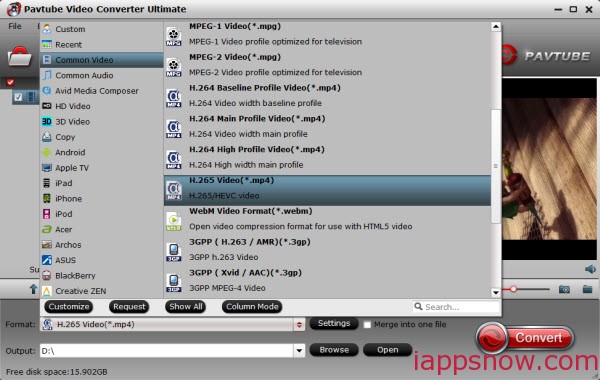The image size is (600, 380).
Task: Select the Android category icon
Action: click(x=47, y=152)
